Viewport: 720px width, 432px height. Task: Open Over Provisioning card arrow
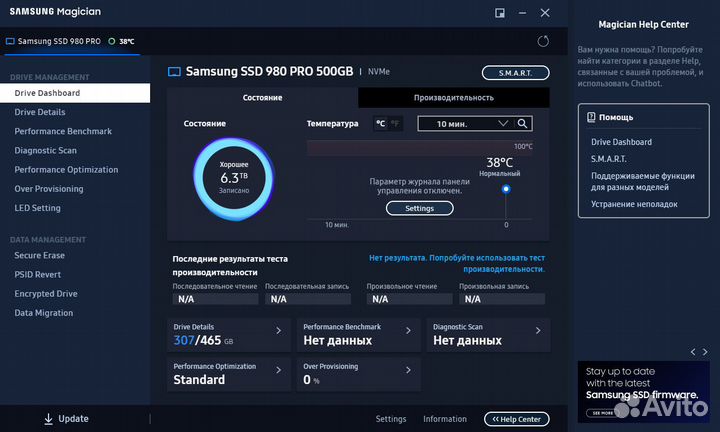click(x=408, y=370)
